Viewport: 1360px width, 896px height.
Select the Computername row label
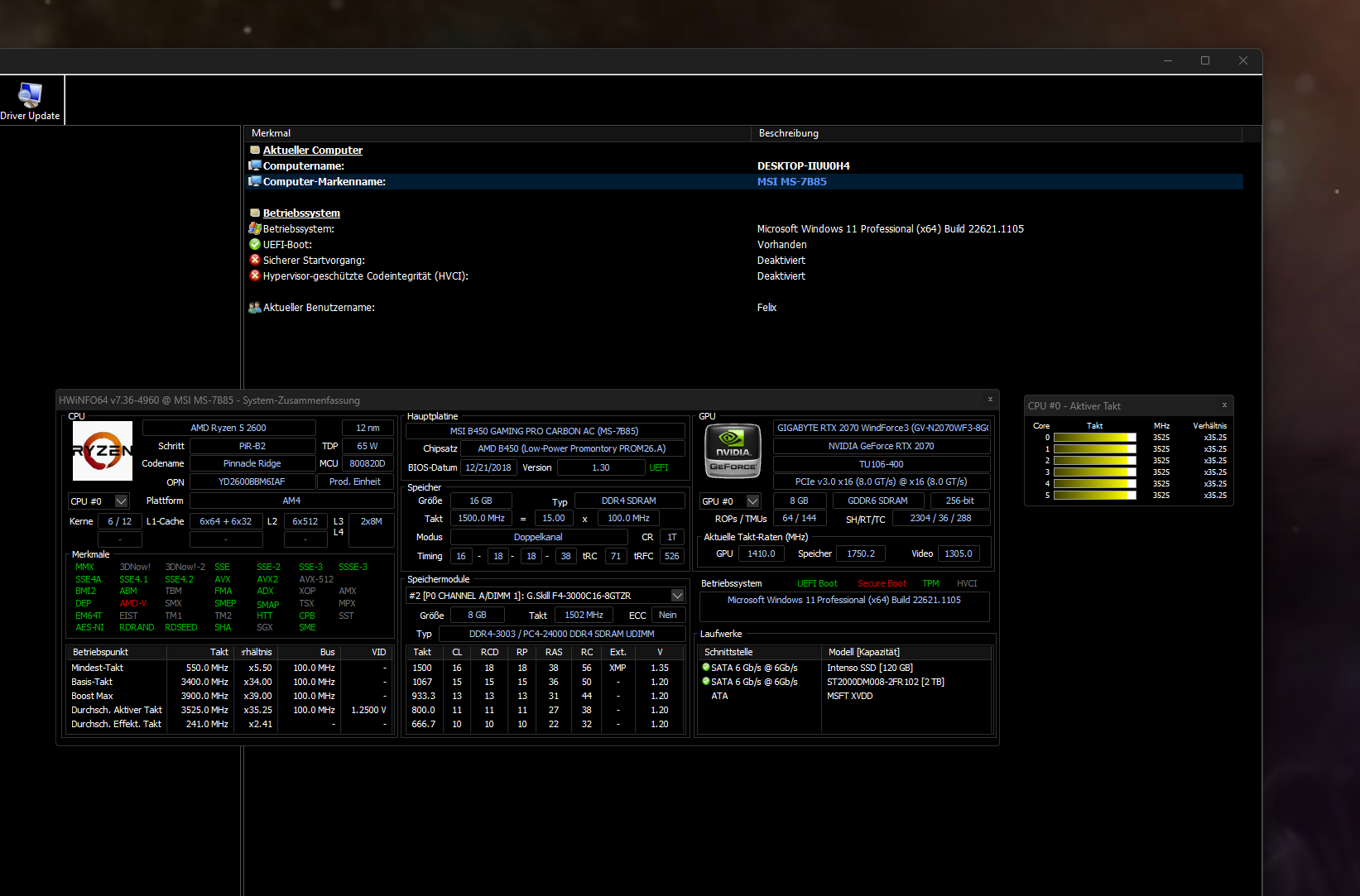point(304,166)
